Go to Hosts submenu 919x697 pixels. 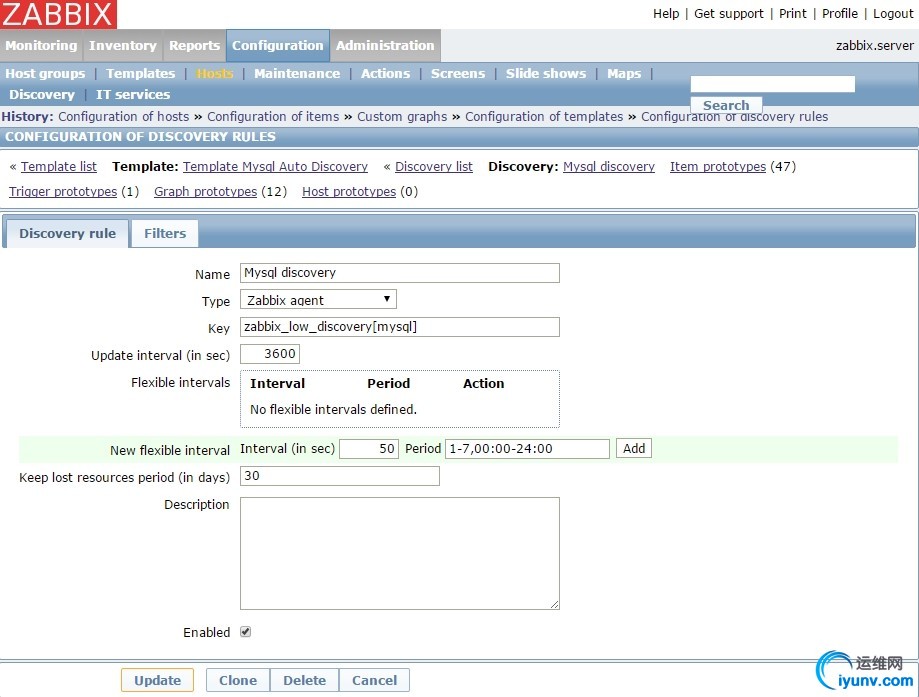click(x=215, y=73)
